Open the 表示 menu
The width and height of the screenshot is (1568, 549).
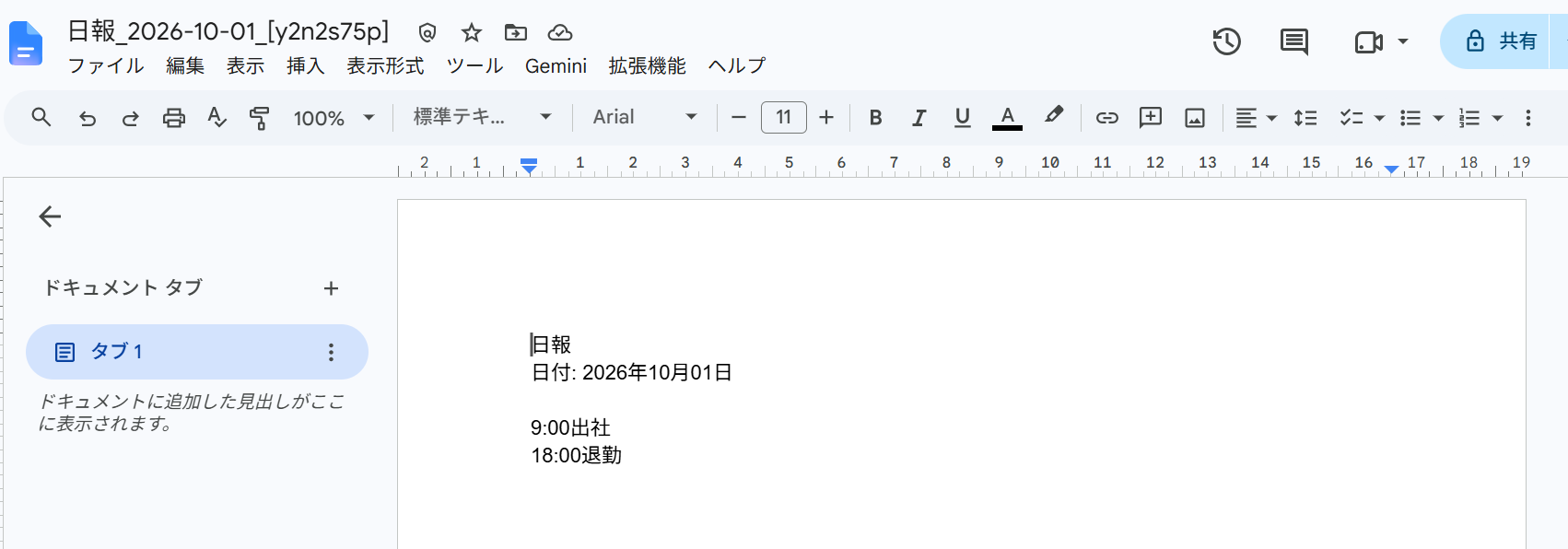click(x=245, y=66)
